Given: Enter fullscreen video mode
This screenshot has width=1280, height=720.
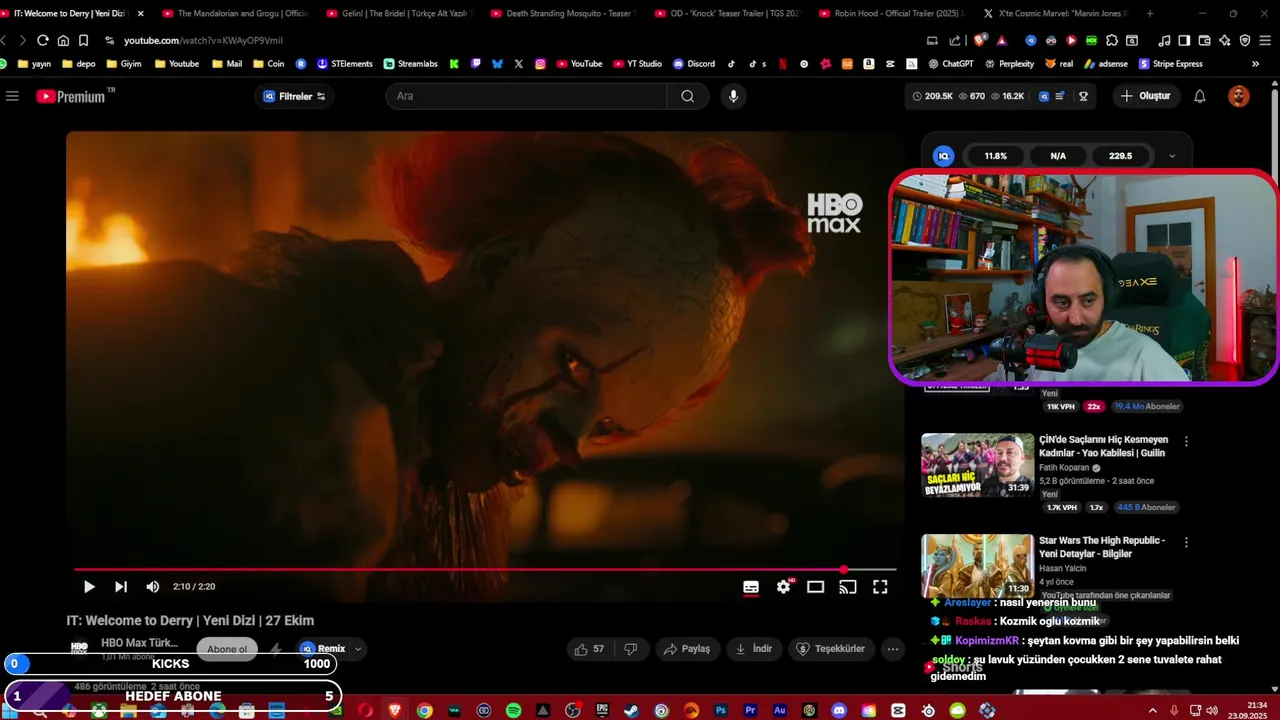Looking at the screenshot, I should pyautogui.click(x=880, y=587).
